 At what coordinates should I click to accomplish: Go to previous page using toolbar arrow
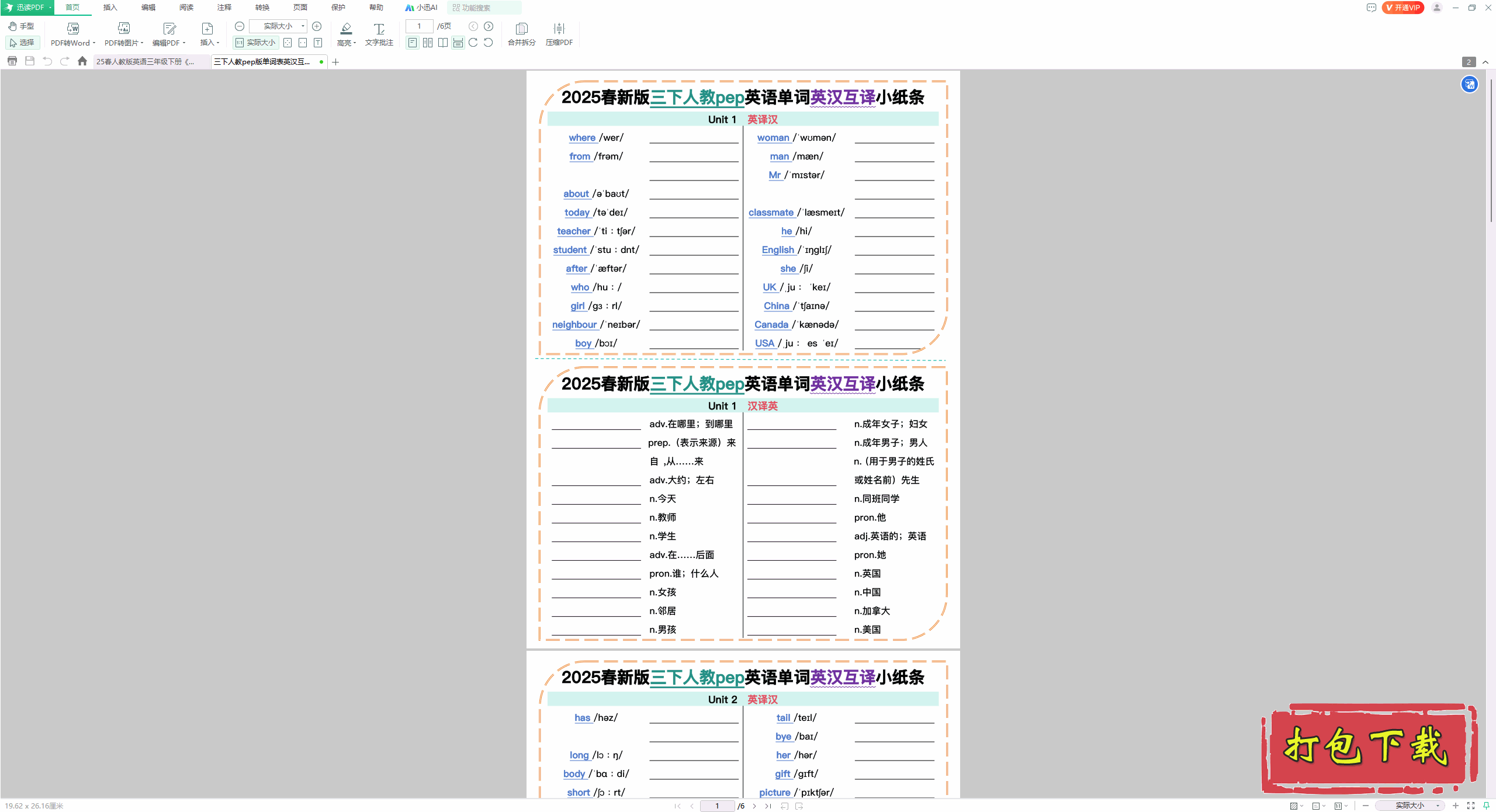click(x=473, y=26)
